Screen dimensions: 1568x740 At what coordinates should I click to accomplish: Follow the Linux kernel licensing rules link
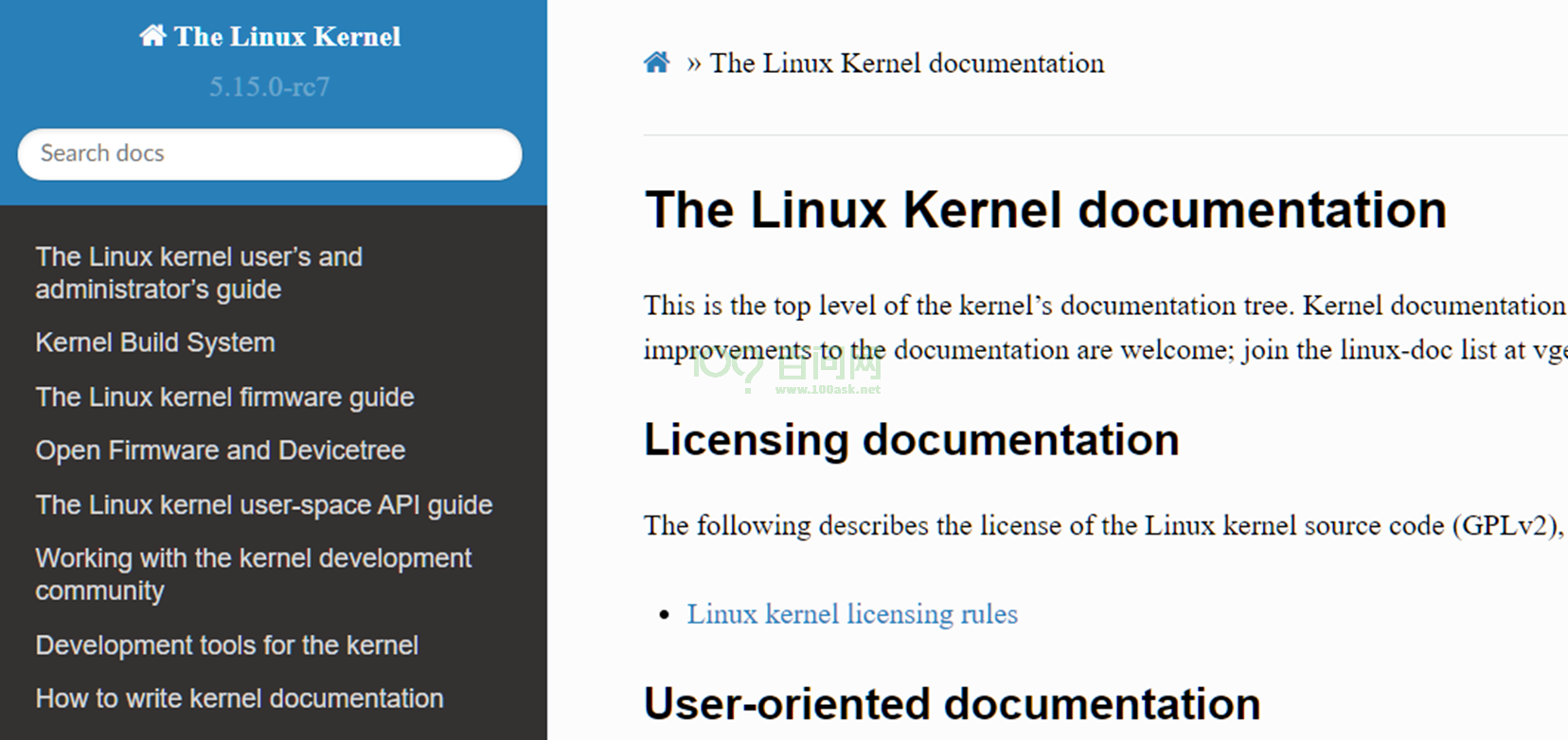[x=852, y=614]
